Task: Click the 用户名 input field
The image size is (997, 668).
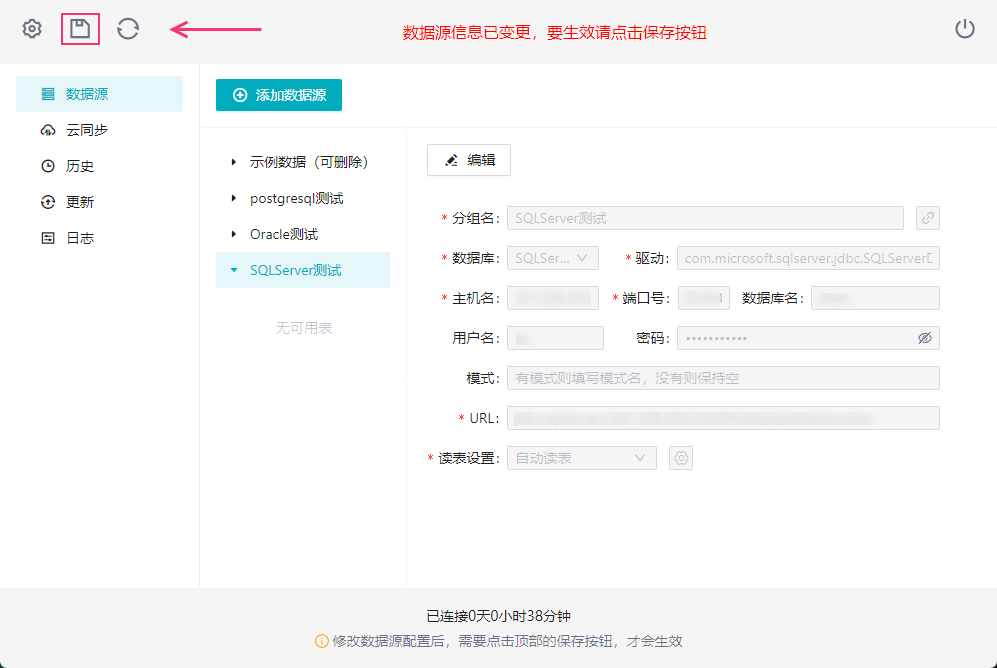Action: 555,338
